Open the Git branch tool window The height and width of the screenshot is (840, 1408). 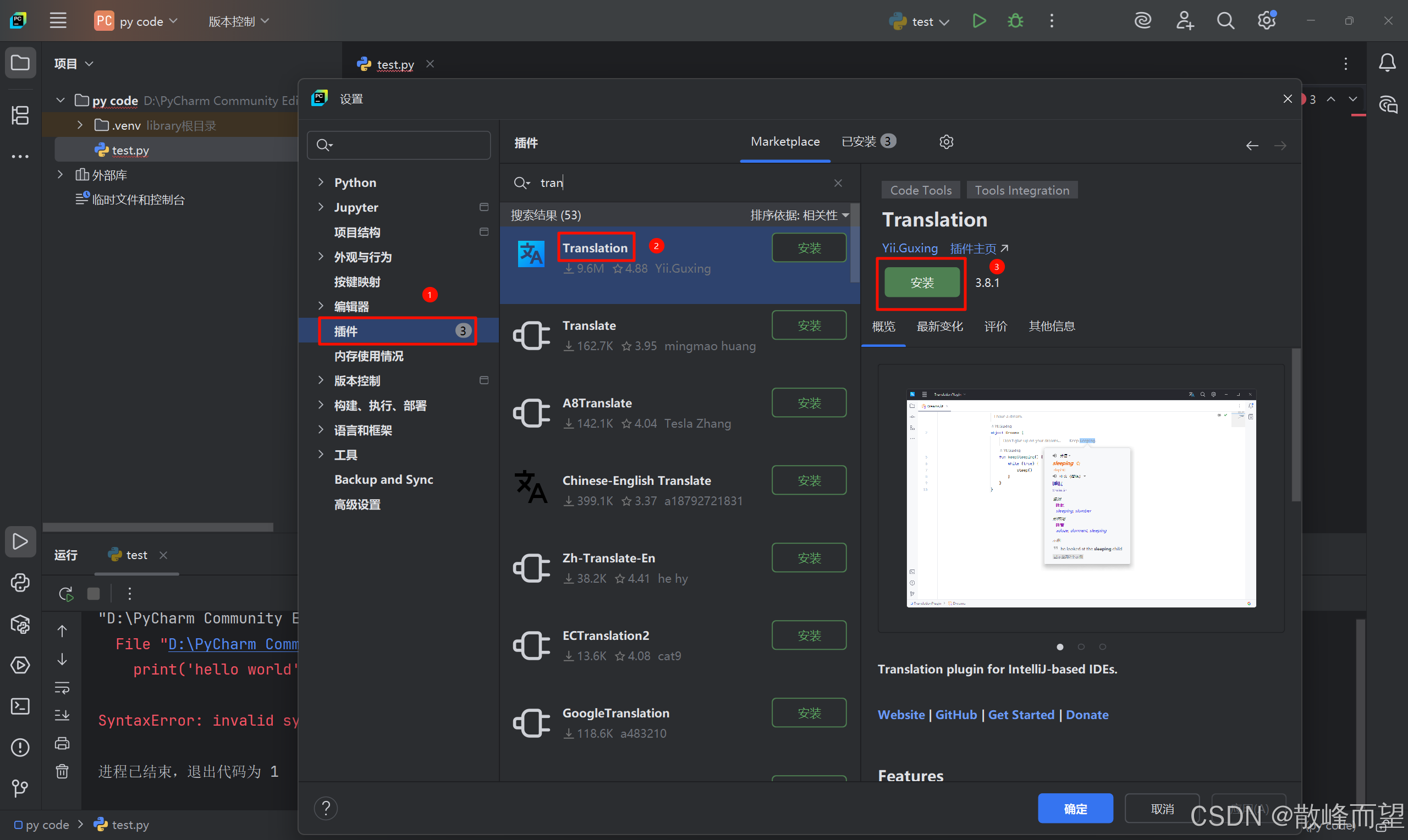click(20, 787)
